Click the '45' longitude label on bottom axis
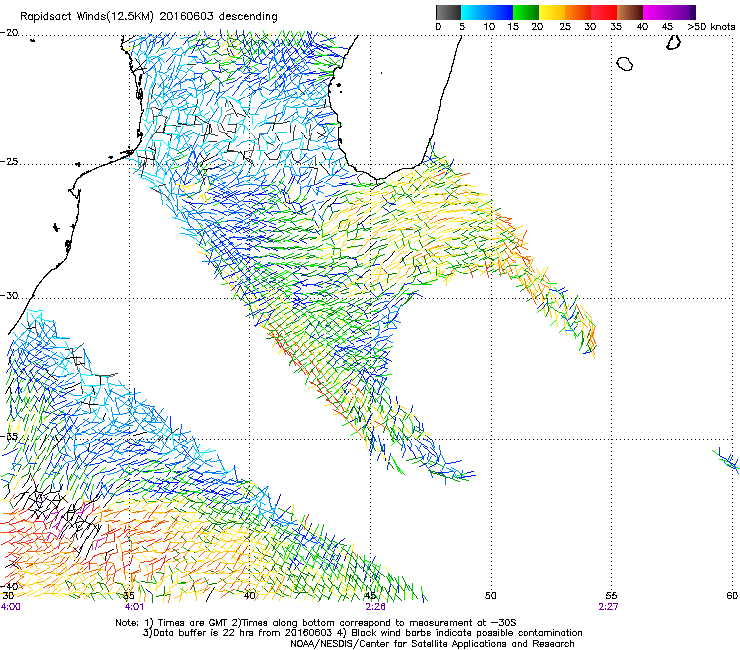This screenshot has width=740, height=650. pyautogui.click(x=370, y=596)
